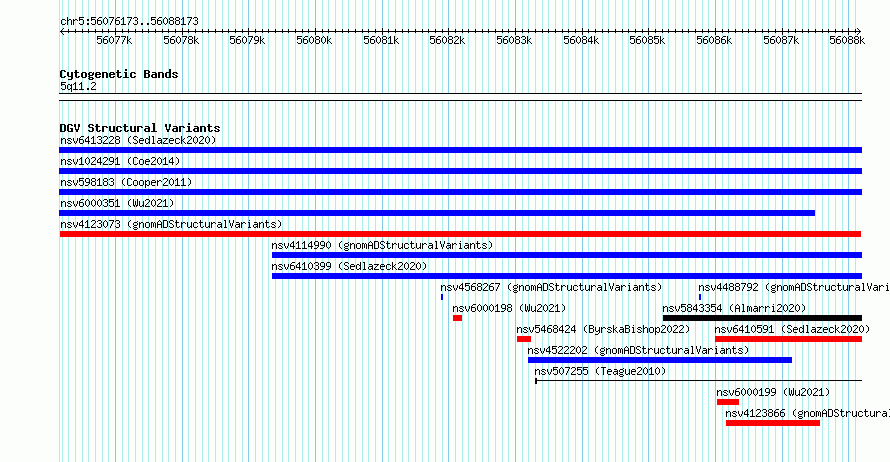Click the 56083k ruler tick label
The image size is (890, 462).
click(x=514, y=40)
